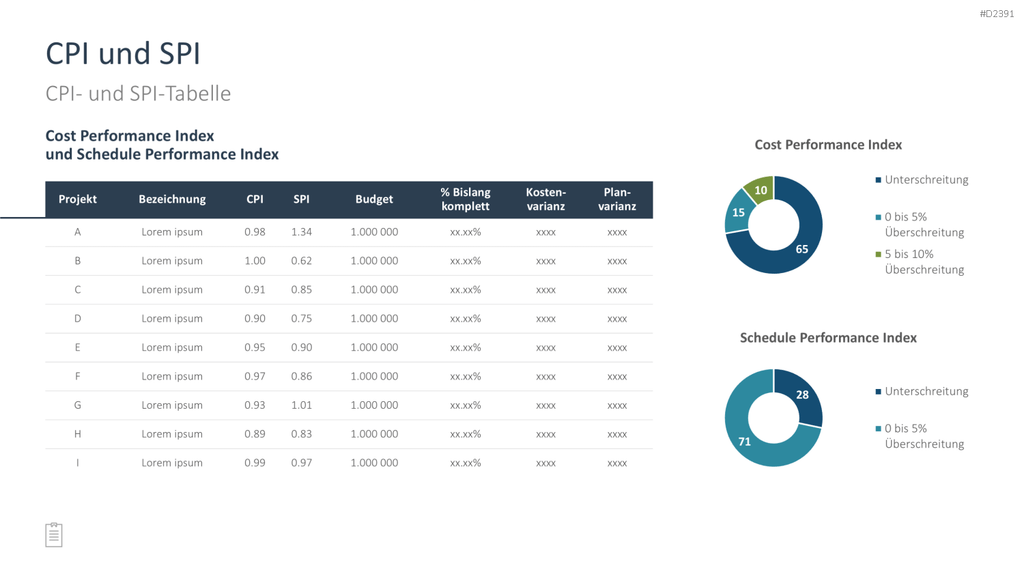This screenshot has height=576, width=1024.
Task: Click the 15 segment of the CPI donut
Action: click(739, 212)
